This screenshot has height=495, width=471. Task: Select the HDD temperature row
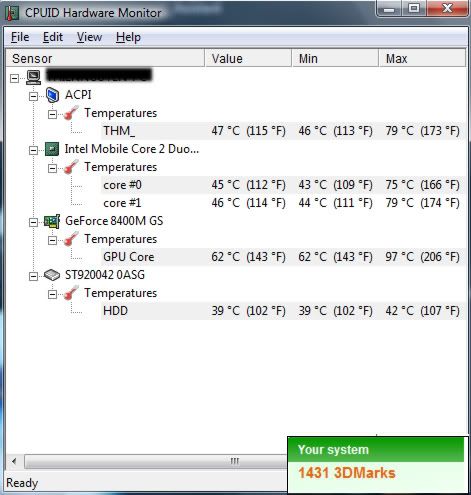[x=283, y=311]
